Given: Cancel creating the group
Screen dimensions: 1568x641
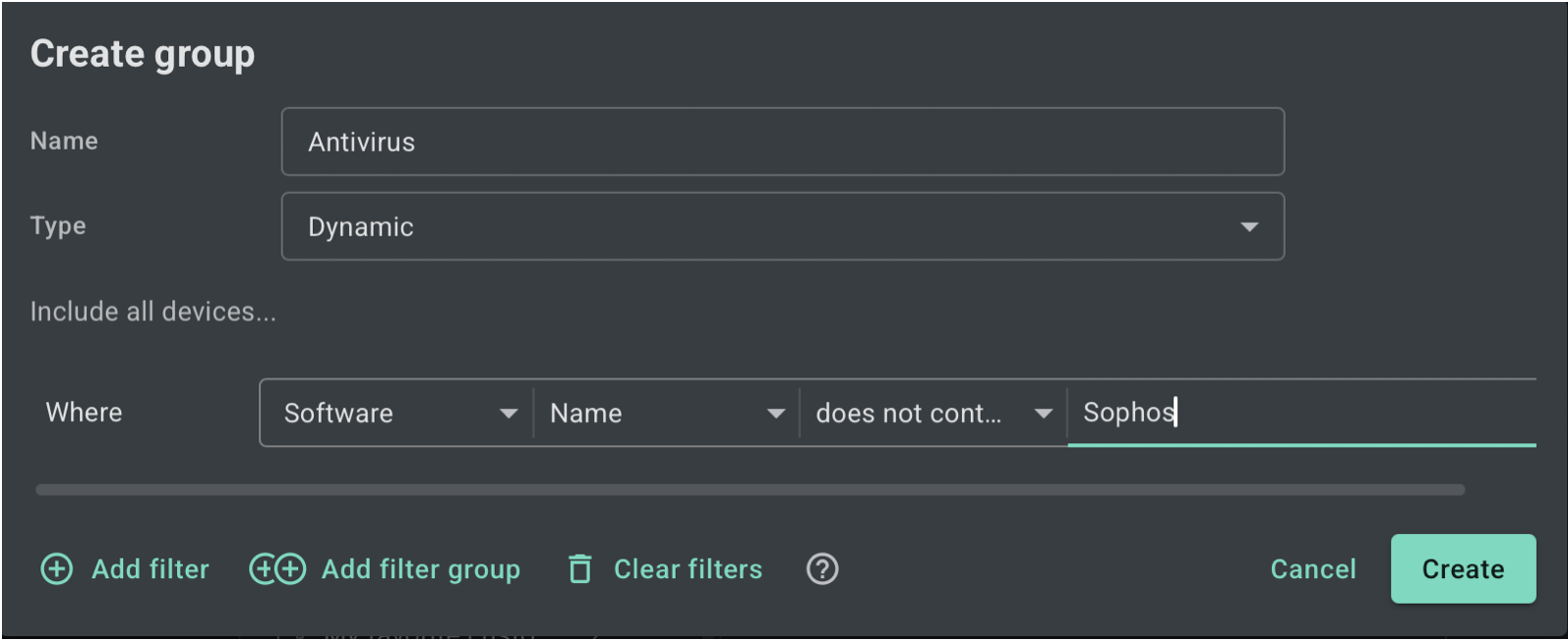Looking at the screenshot, I should tap(1313, 569).
